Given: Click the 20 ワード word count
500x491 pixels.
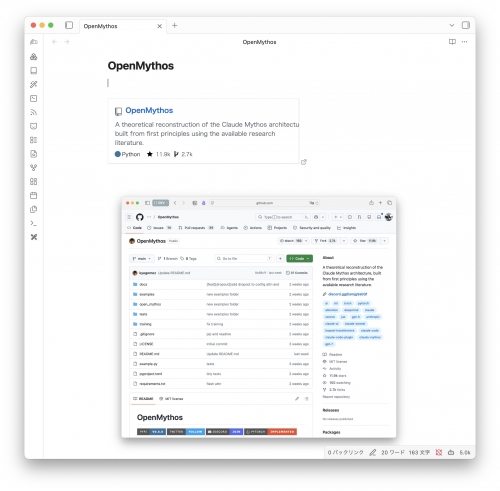Looking at the screenshot, I should pyautogui.click(x=393, y=452).
